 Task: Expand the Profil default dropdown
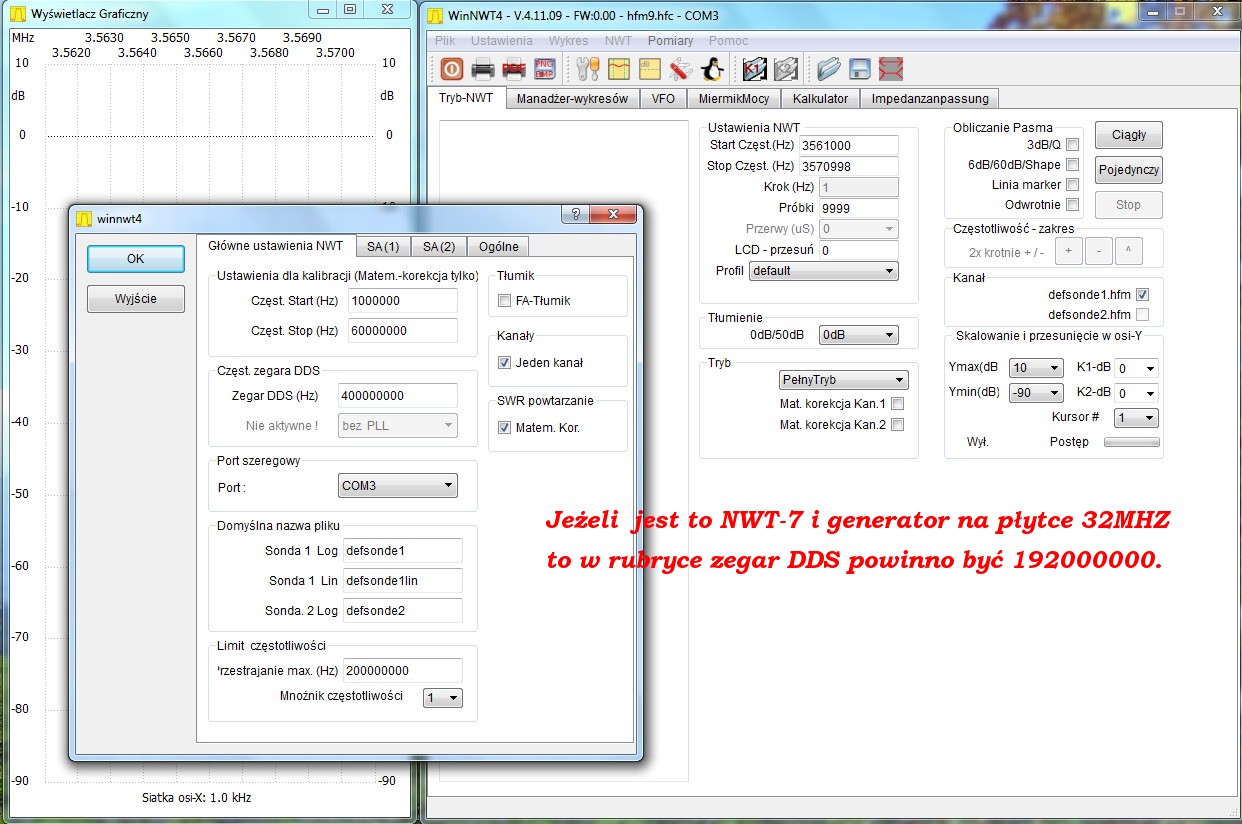[x=823, y=271]
